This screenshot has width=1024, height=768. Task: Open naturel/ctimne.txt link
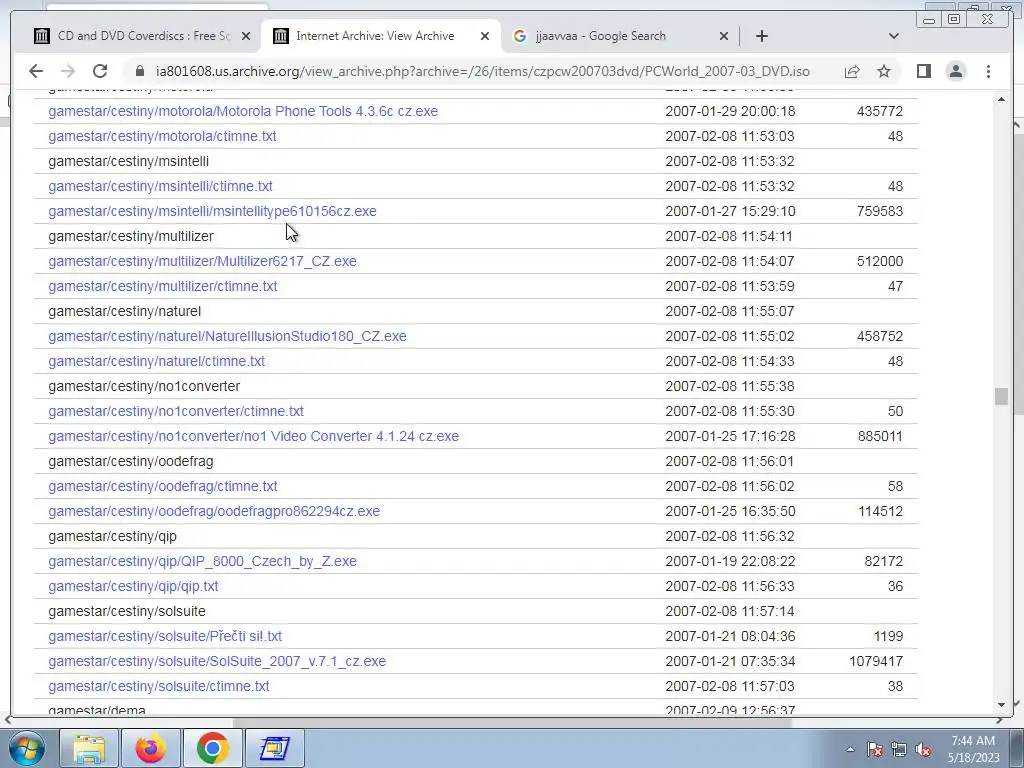157,361
